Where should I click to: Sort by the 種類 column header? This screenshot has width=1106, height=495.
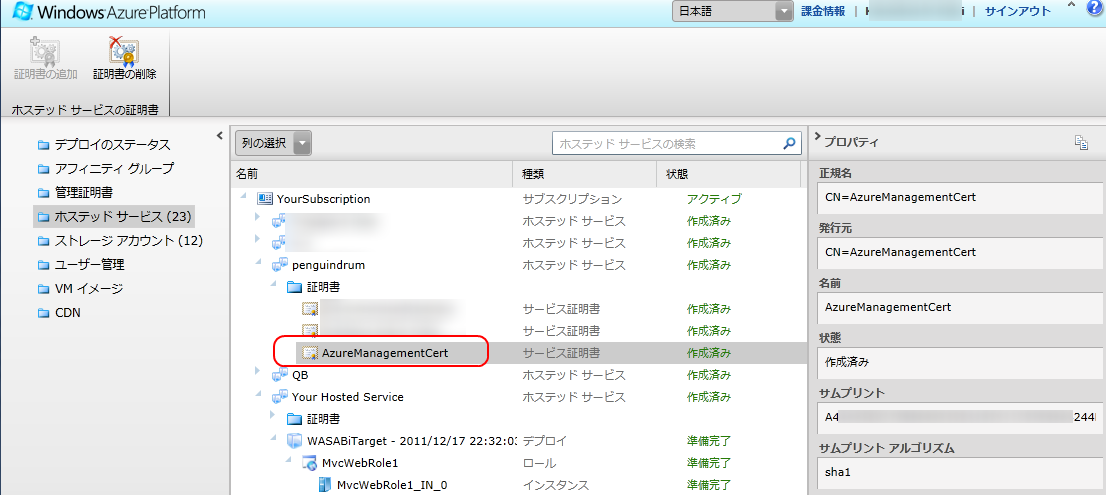pyautogui.click(x=585, y=173)
